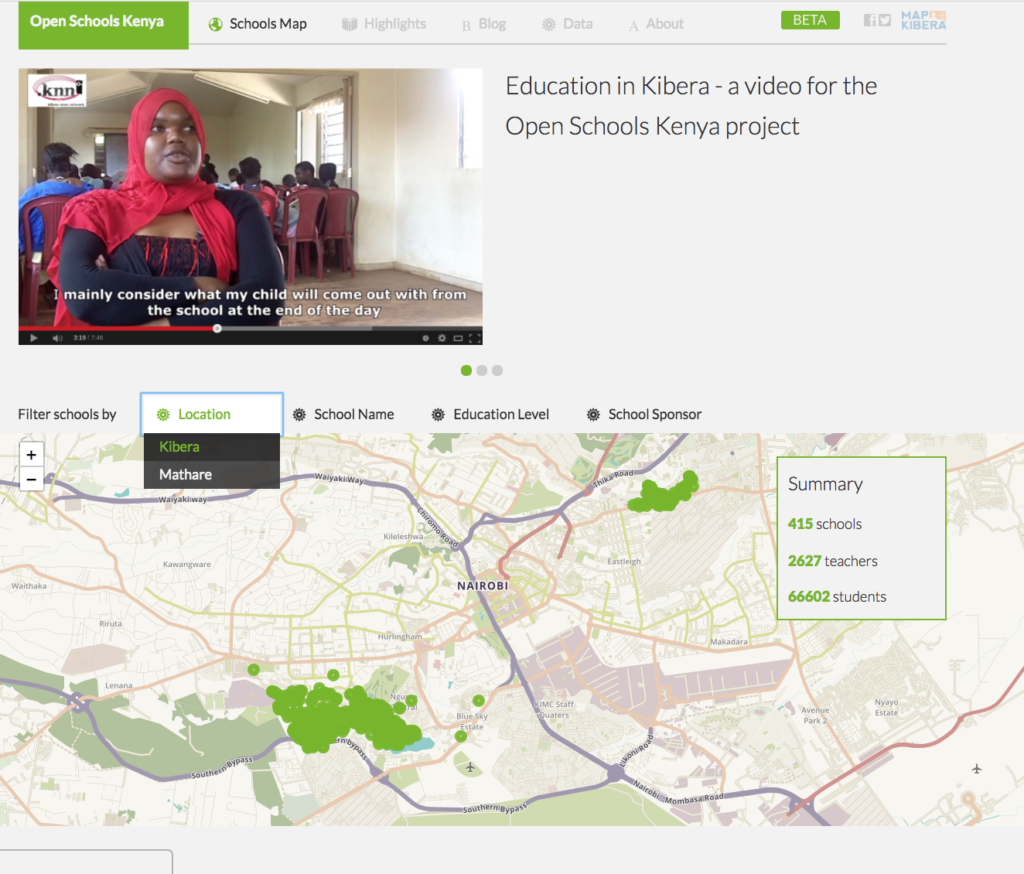Enter fullscreen on the video player
1024x874 pixels.
(x=475, y=338)
